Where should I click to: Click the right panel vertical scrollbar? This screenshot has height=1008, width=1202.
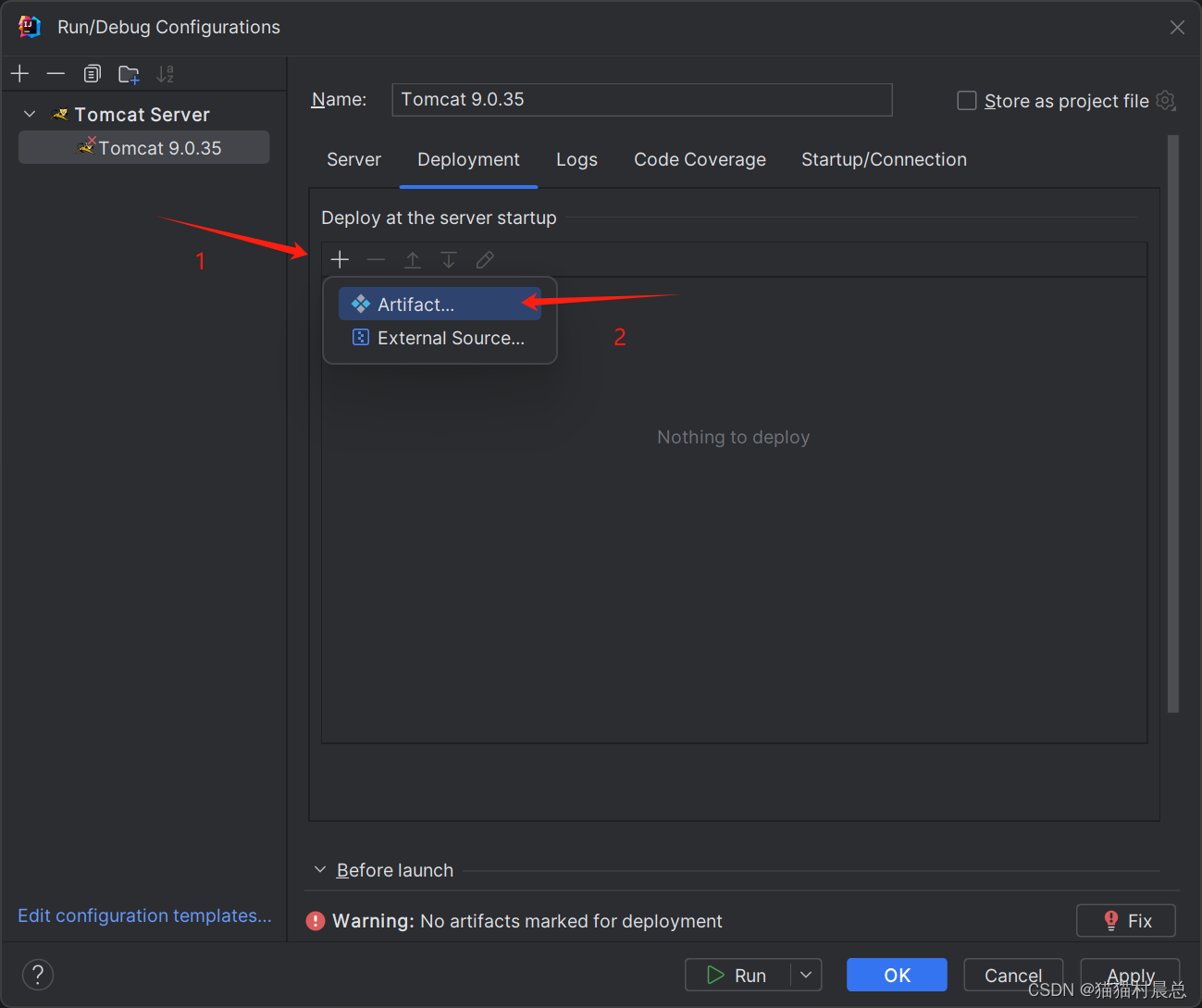(x=1173, y=424)
